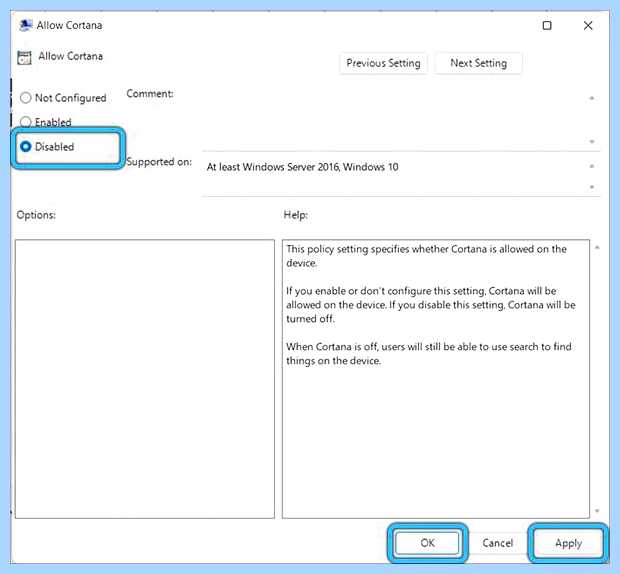Image resolution: width=620 pixels, height=574 pixels.
Task: Click the Help pane scroll up arrow
Action: pyautogui.click(x=597, y=247)
